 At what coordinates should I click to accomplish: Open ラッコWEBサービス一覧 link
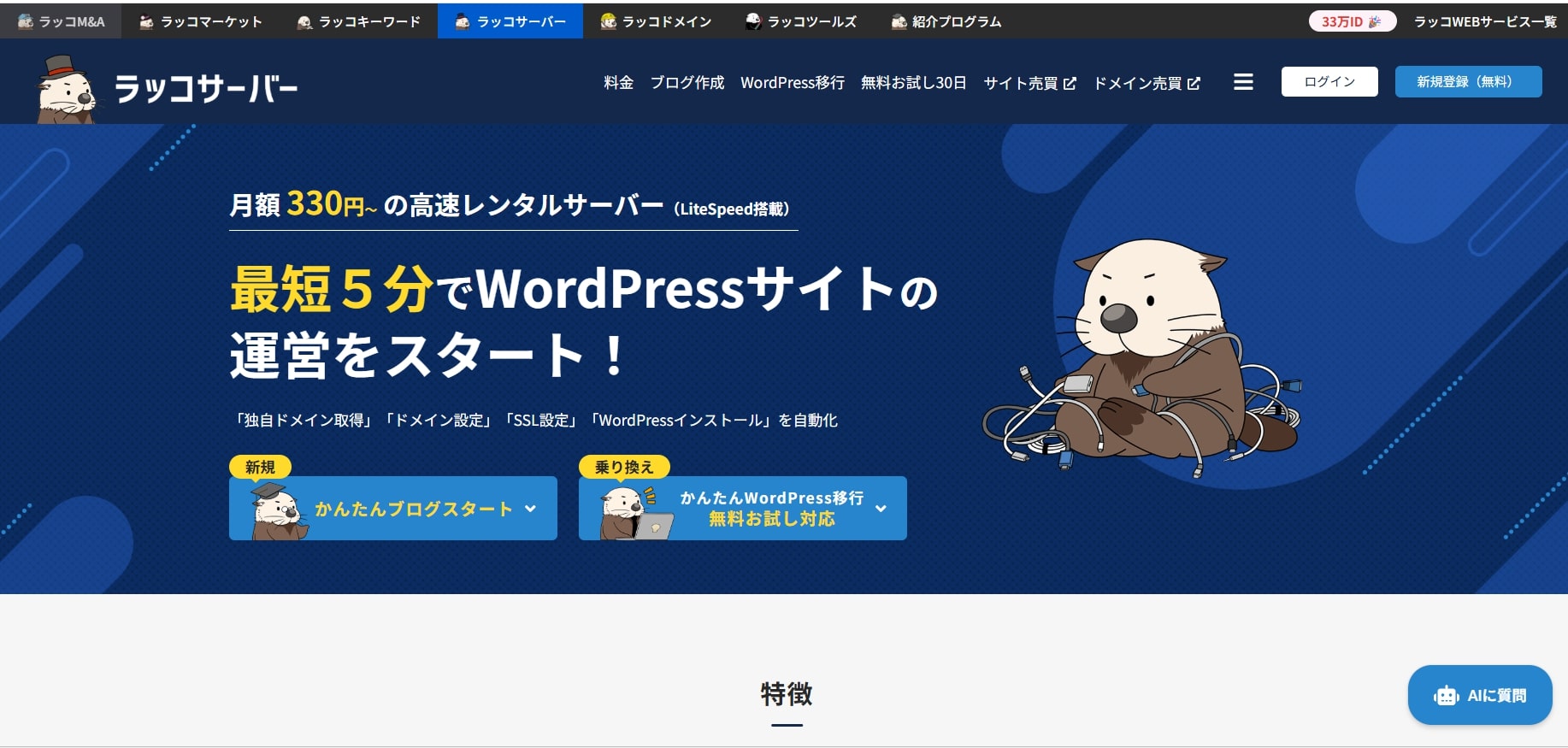click(1485, 21)
